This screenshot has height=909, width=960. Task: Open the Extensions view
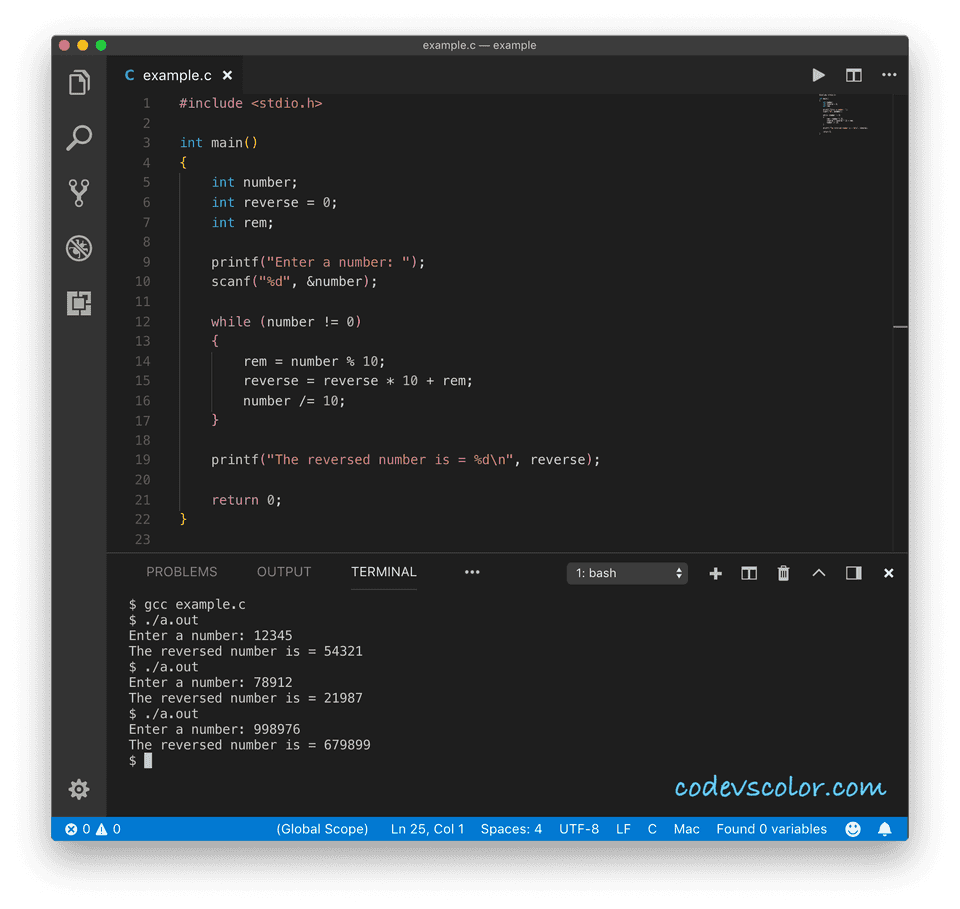click(79, 303)
